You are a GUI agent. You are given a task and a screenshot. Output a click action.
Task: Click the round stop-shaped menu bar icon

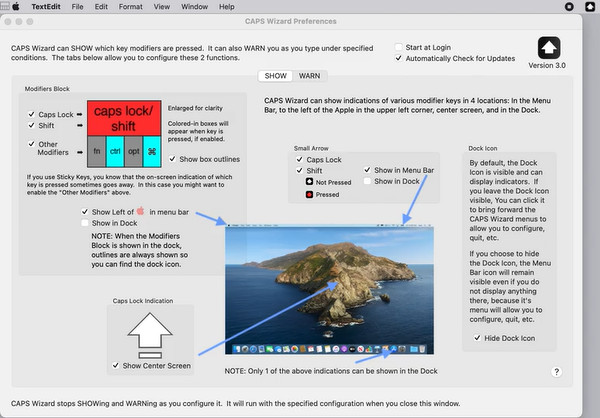click(569, 7)
